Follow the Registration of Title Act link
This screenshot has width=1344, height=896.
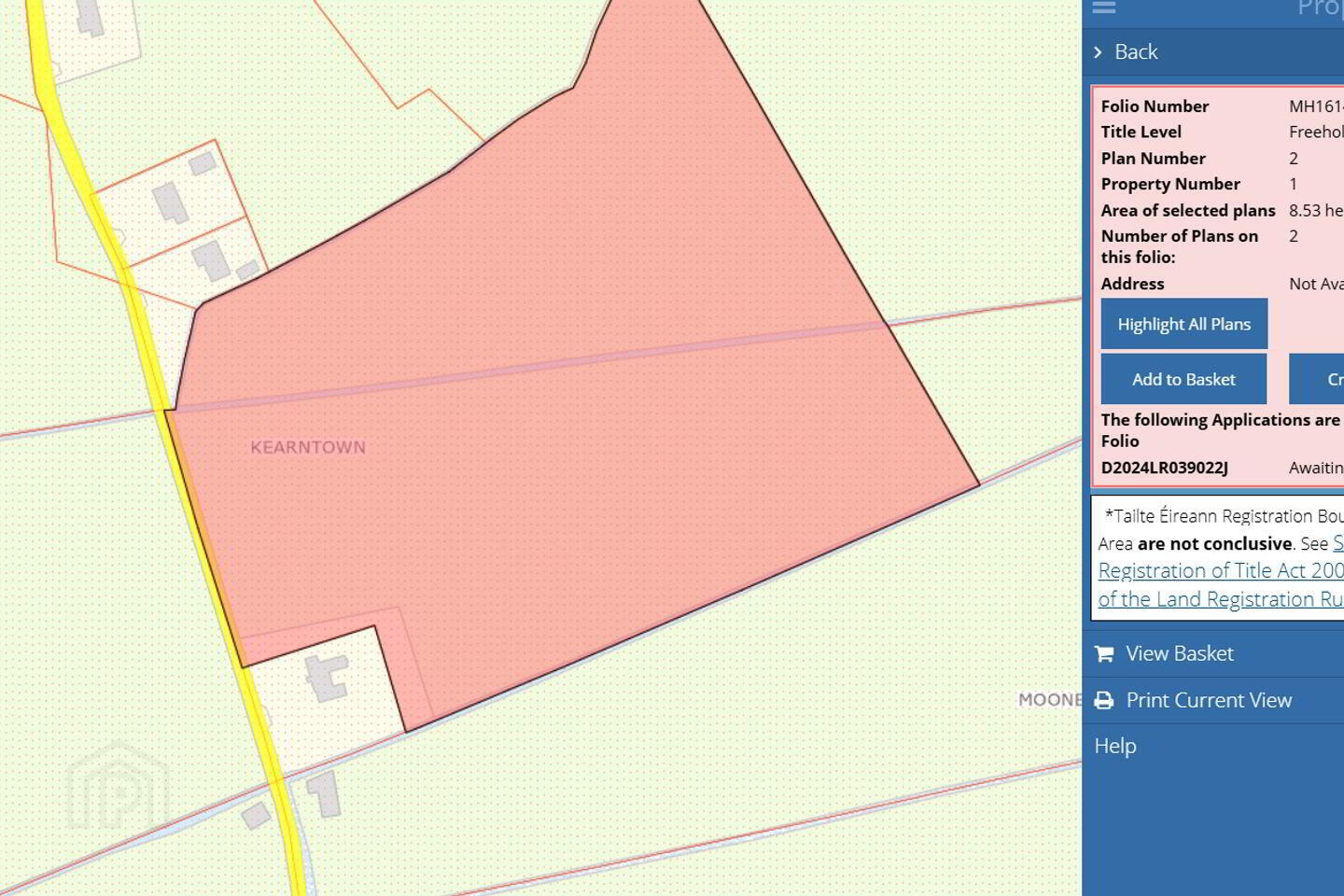click(x=1221, y=570)
